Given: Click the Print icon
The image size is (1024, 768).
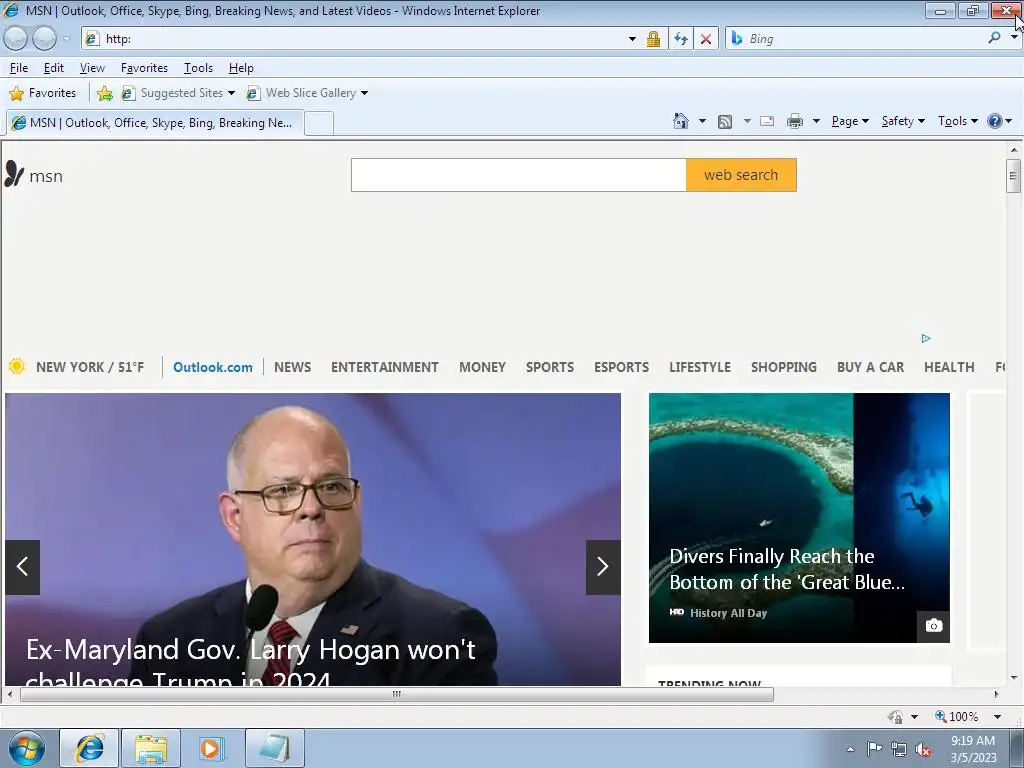Looking at the screenshot, I should point(795,121).
